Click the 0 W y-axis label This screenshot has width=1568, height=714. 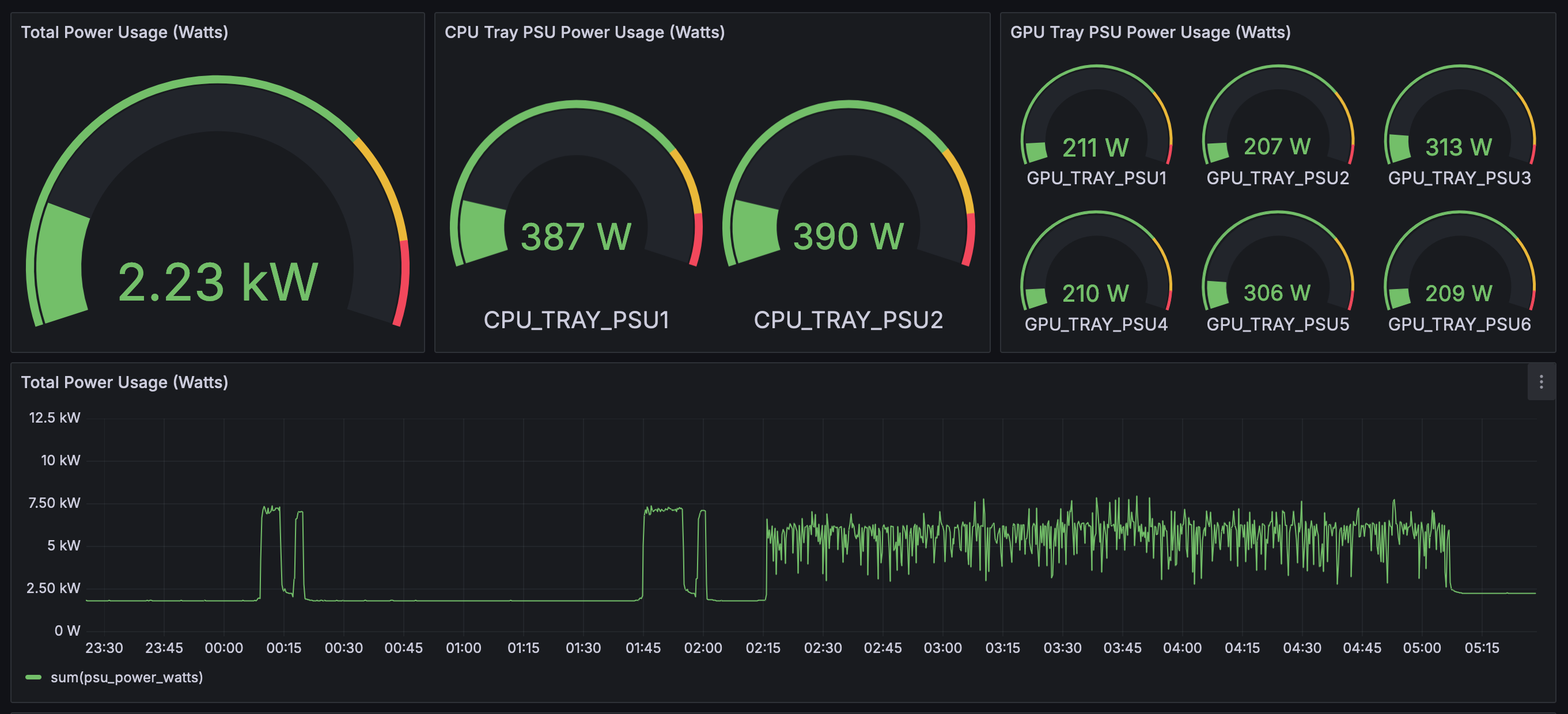[x=67, y=631]
